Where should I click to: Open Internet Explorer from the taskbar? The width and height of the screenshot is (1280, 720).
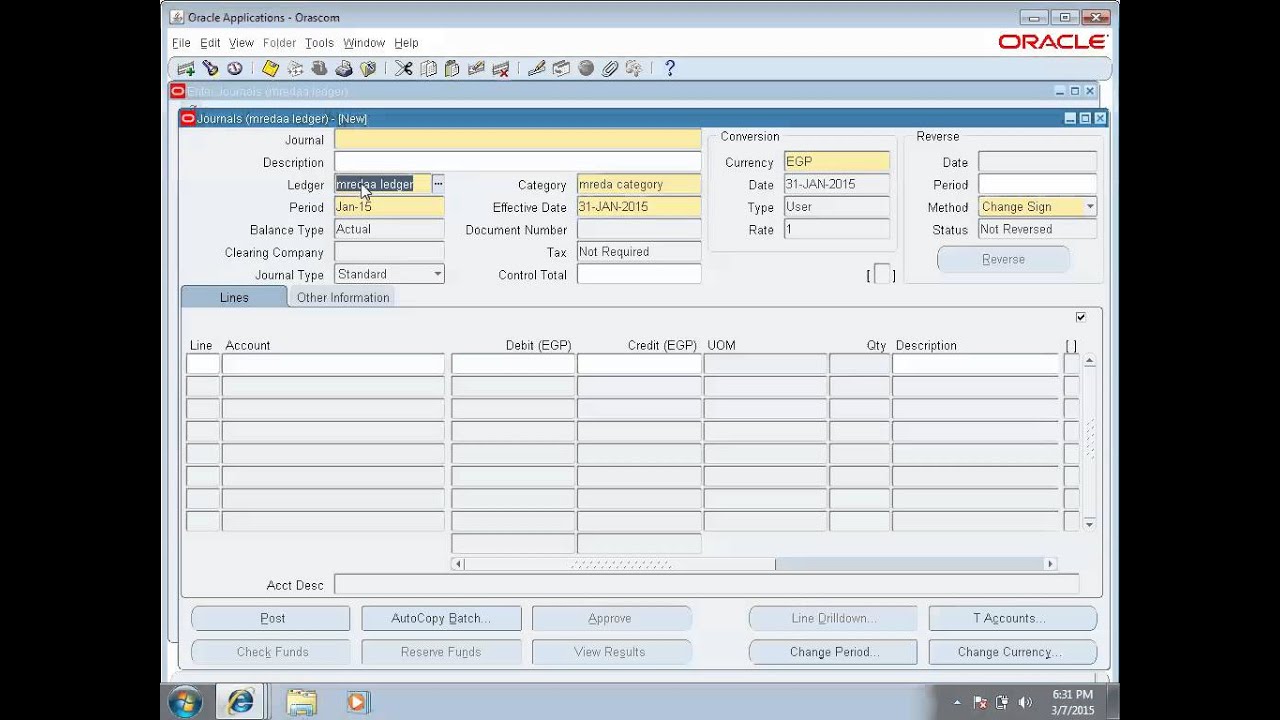click(240, 702)
